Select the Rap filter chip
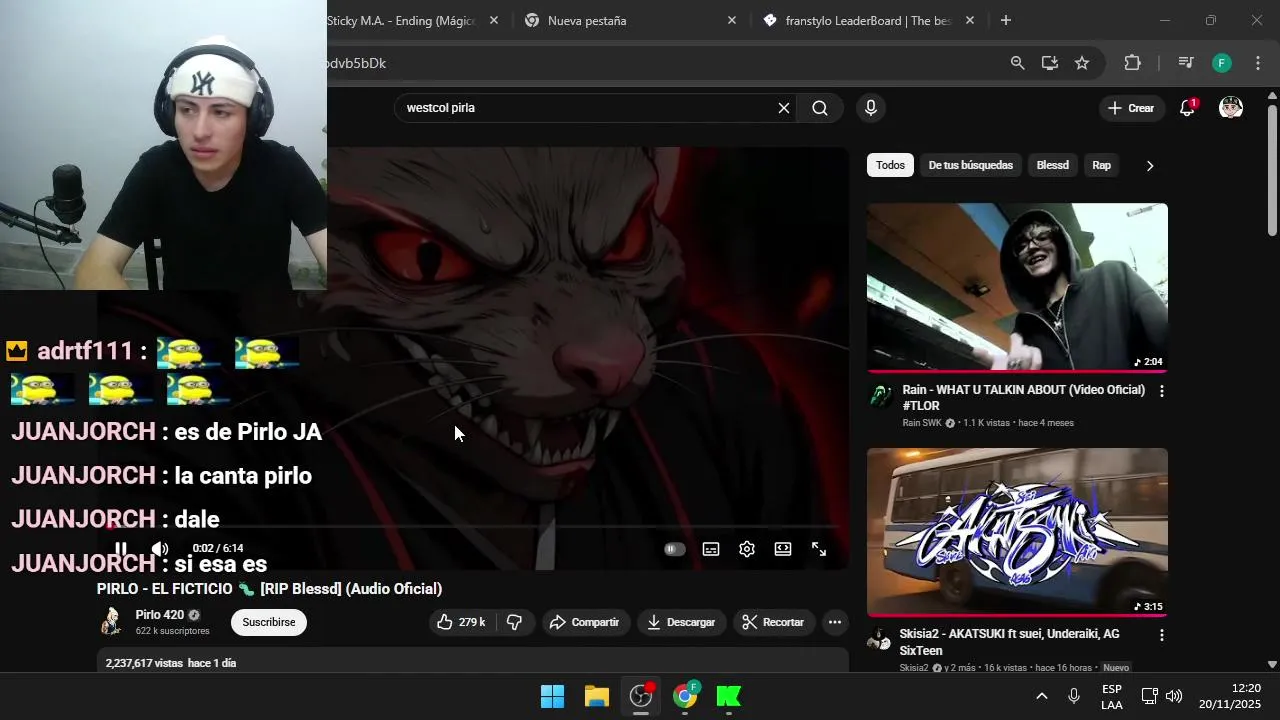Image resolution: width=1280 pixels, height=720 pixels. [x=1101, y=165]
